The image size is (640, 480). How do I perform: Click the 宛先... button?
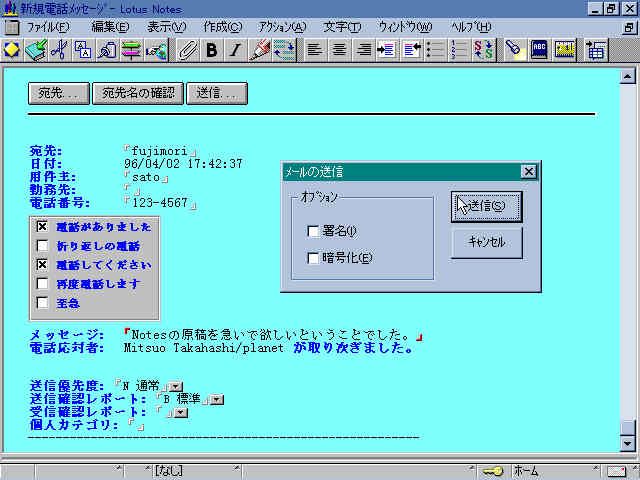[59, 93]
